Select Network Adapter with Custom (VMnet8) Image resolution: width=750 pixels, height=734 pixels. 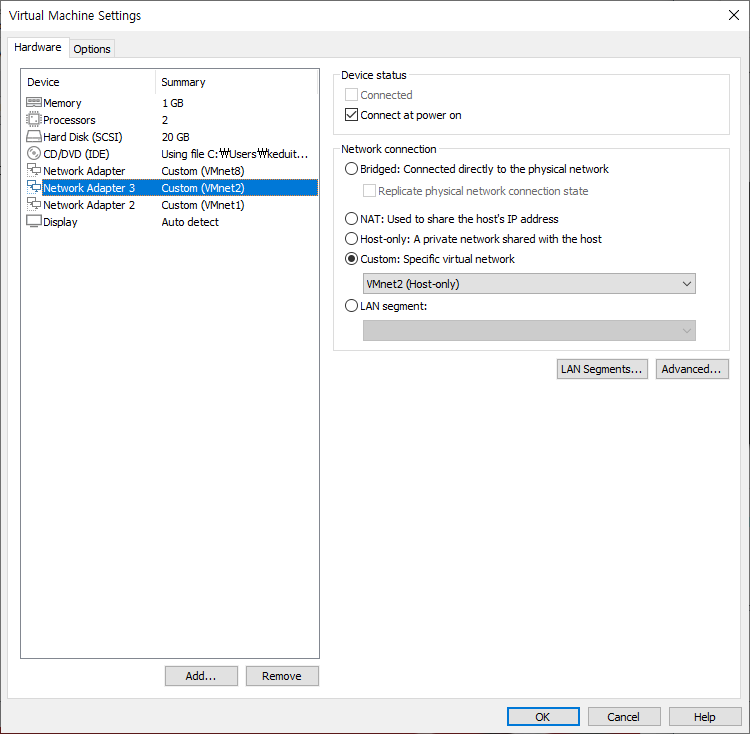pos(84,171)
